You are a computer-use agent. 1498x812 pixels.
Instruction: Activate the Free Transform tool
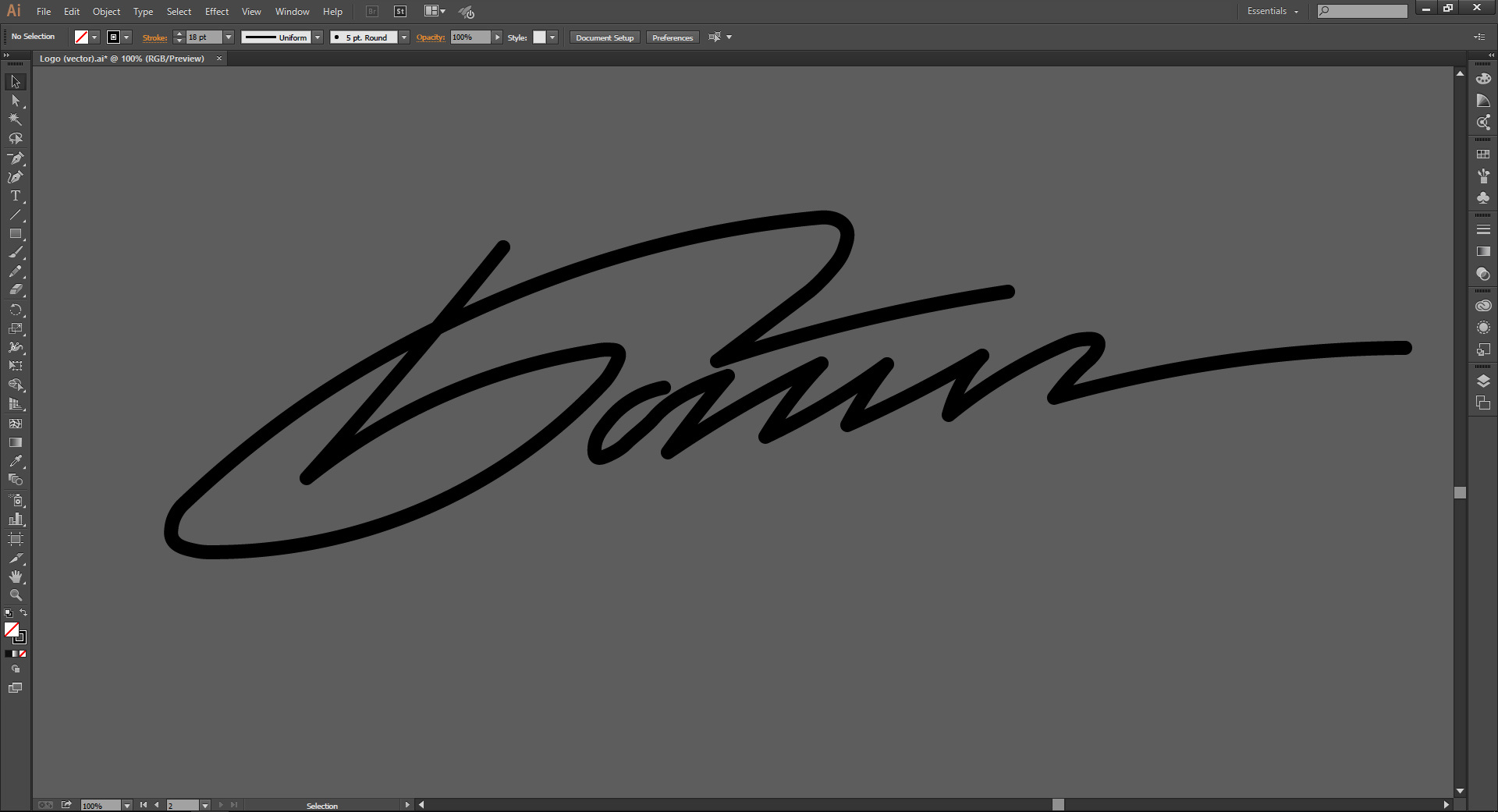pyautogui.click(x=16, y=366)
